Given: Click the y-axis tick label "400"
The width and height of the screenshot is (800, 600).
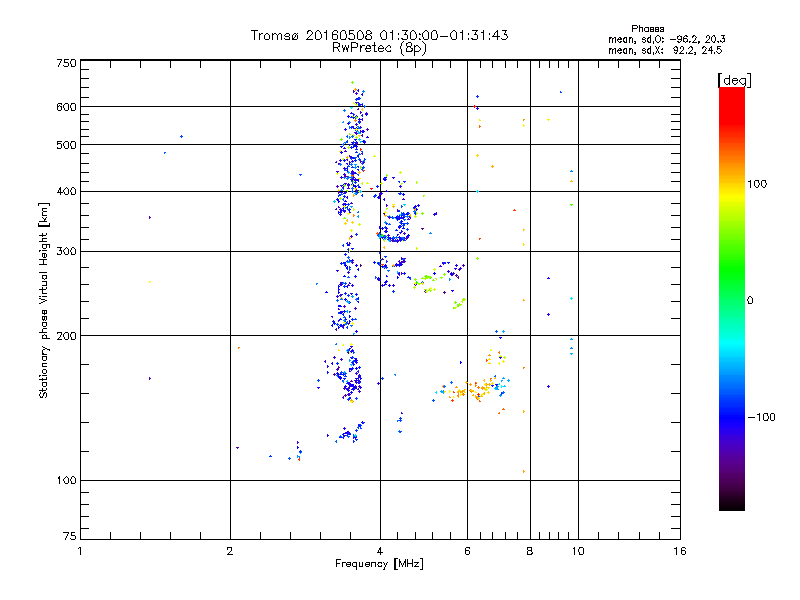Looking at the screenshot, I should tap(66, 192).
